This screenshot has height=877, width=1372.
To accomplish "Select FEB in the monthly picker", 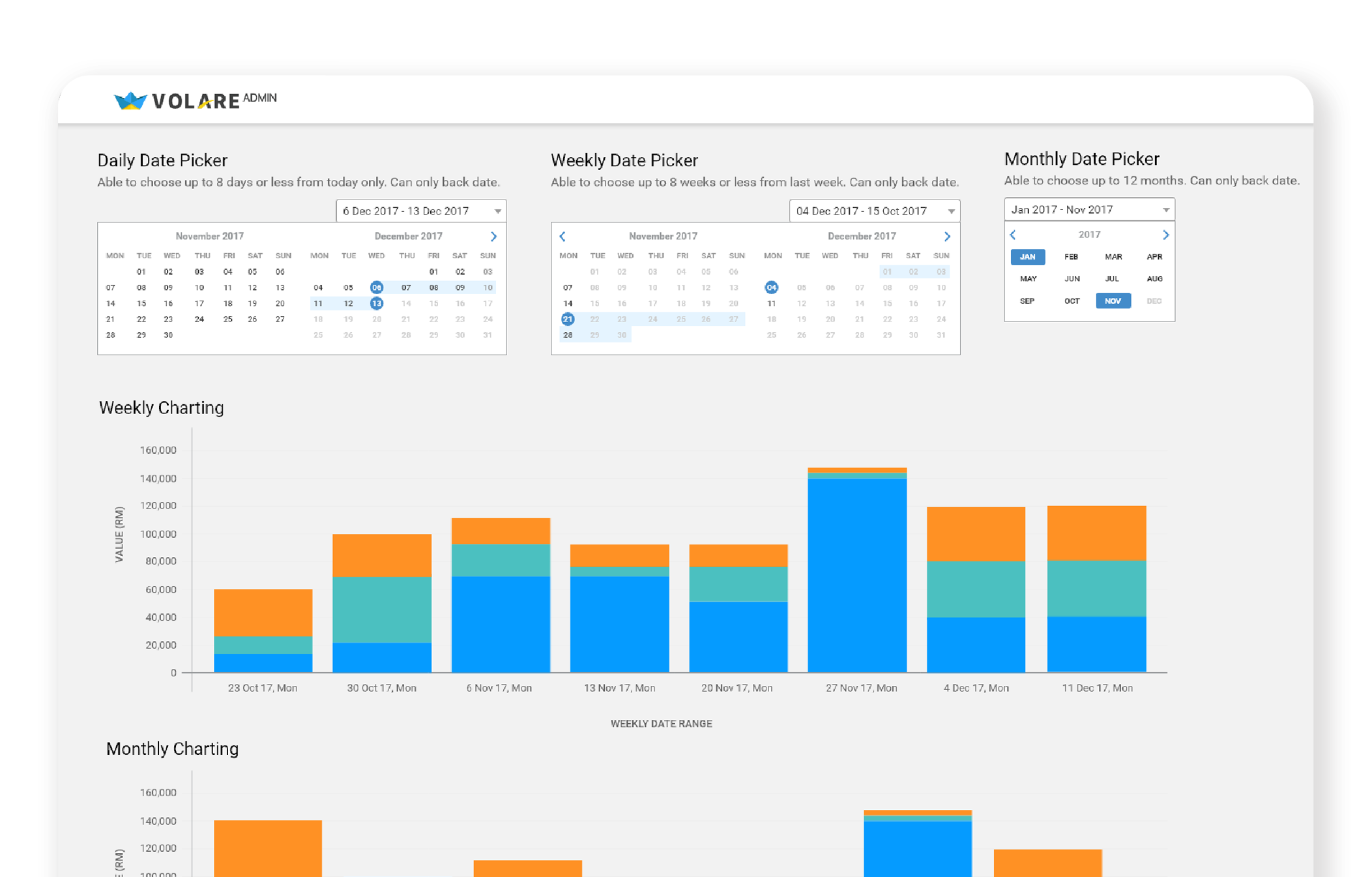I will coord(1071,257).
